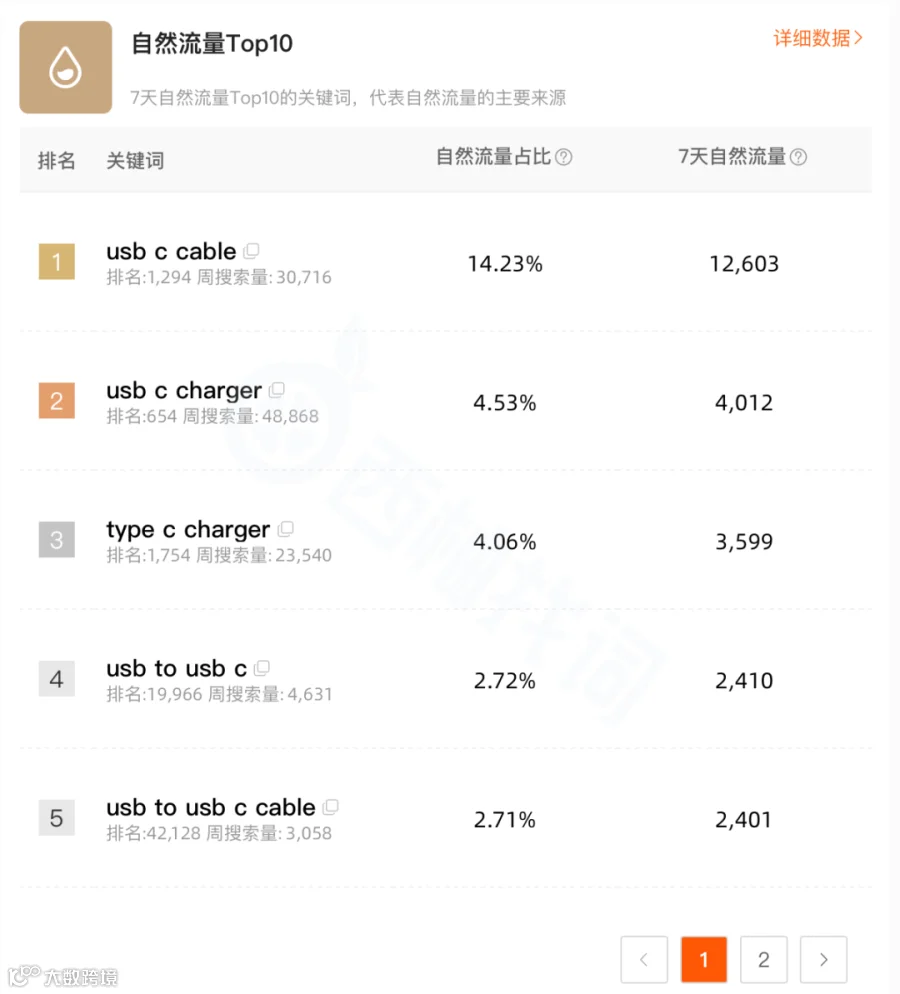Click the 关键词 column header
Viewport: 900px width, 994px height.
point(135,160)
